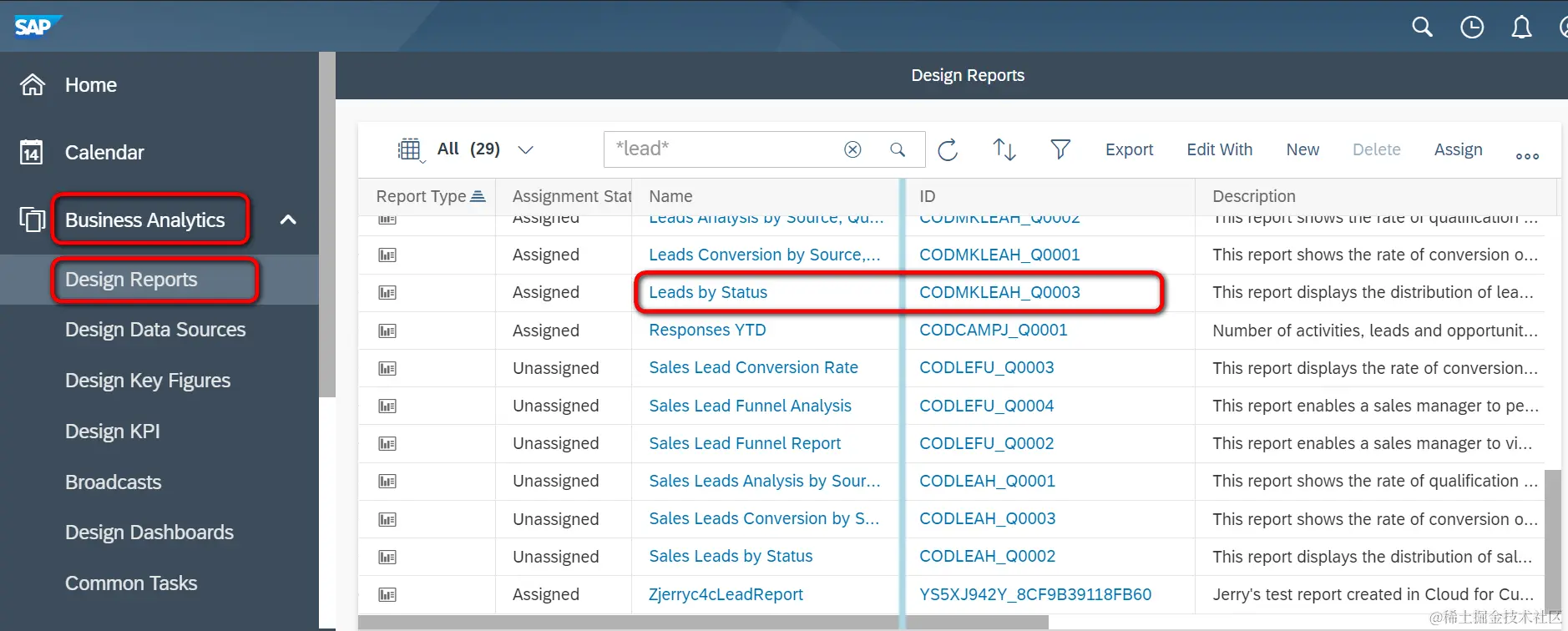1568x631 pixels.
Task: Click the ID column header
Action: (x=927, y=196)
